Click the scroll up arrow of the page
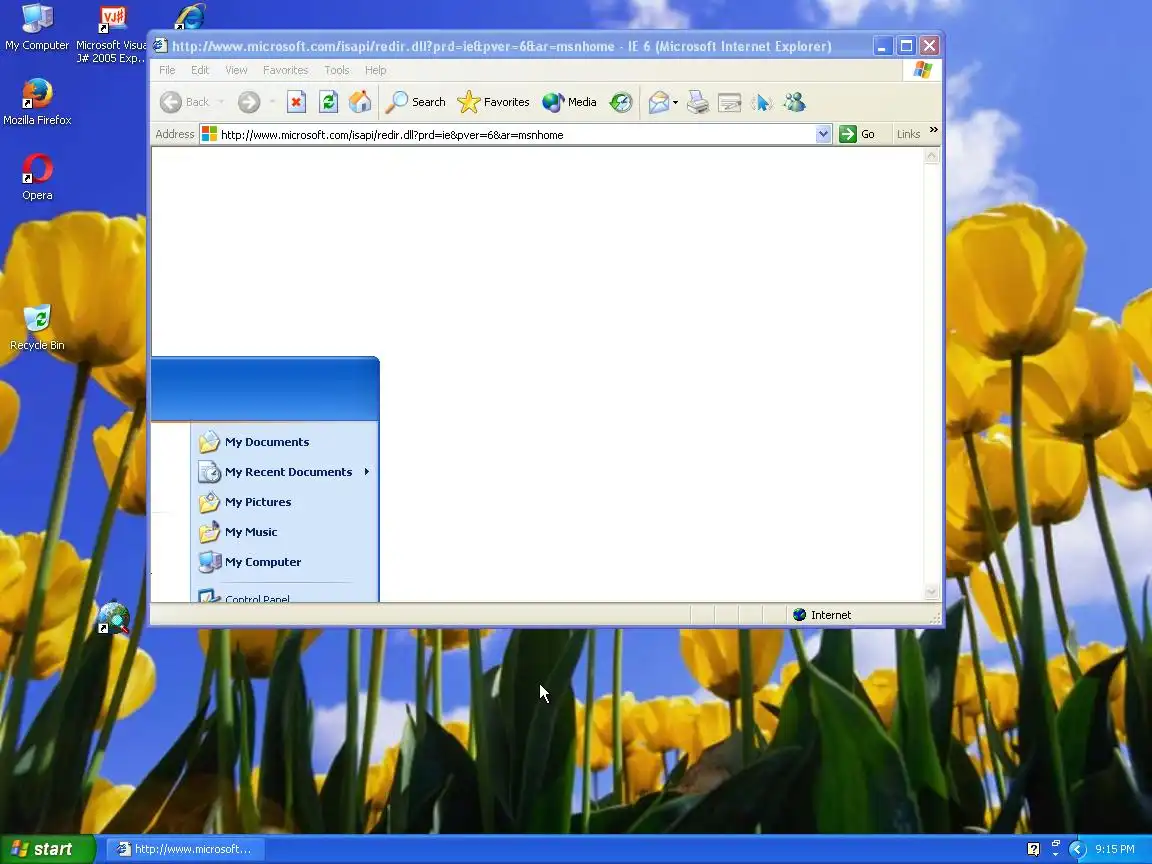The image size is (1152, 864). (x=932, y=156)
